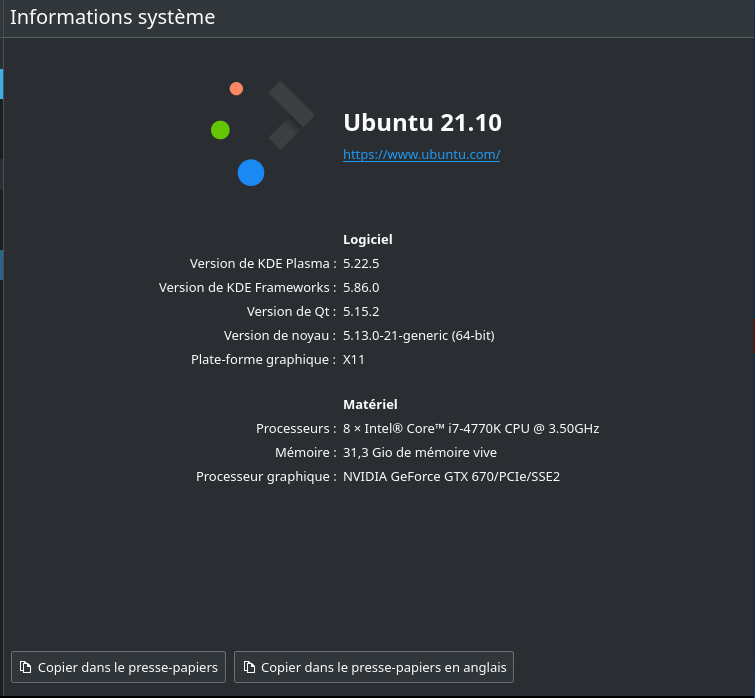Click the "31,3 Gio de mémoire vive" value
This screenshot has width=755, height=698.
419,452
